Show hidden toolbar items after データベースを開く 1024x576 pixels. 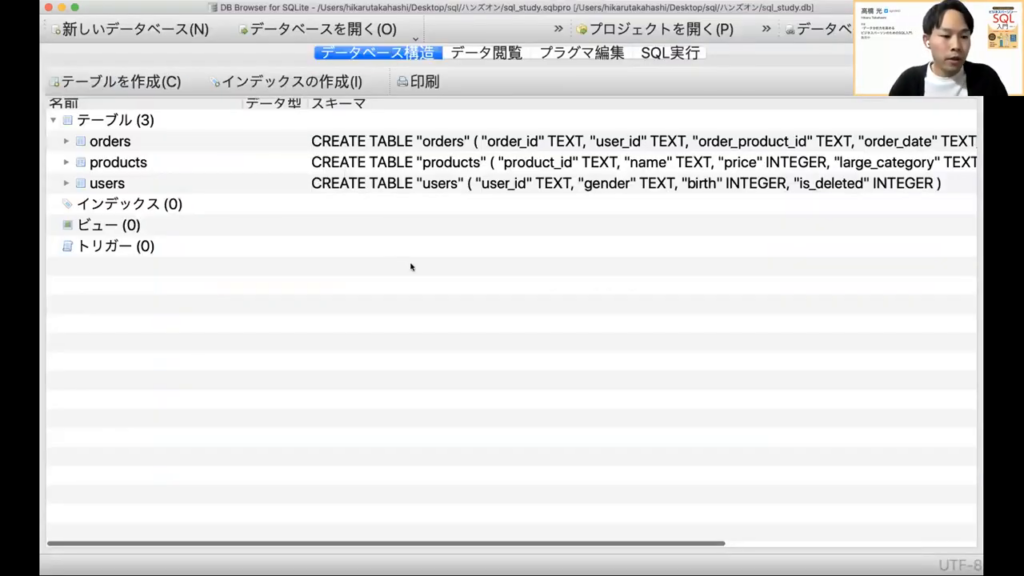558,29
